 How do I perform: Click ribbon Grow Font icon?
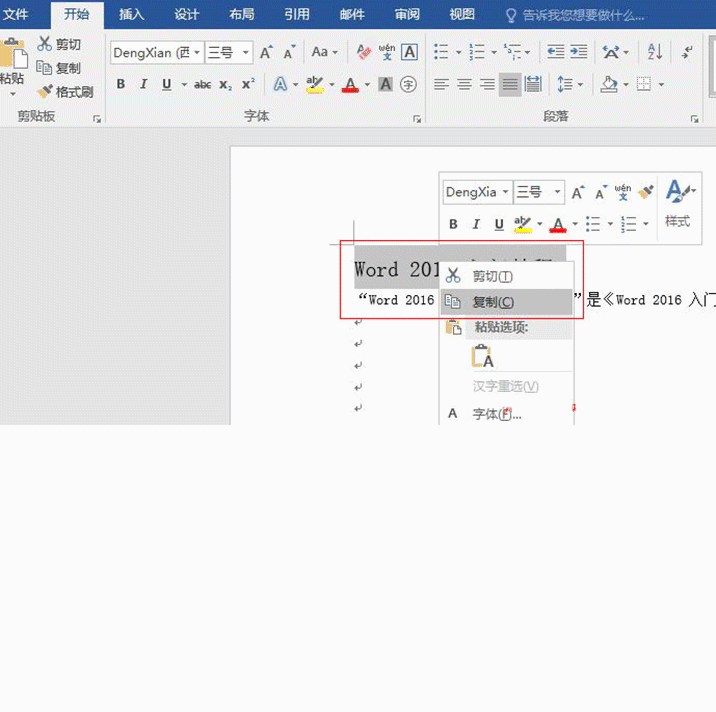[266, 53]
